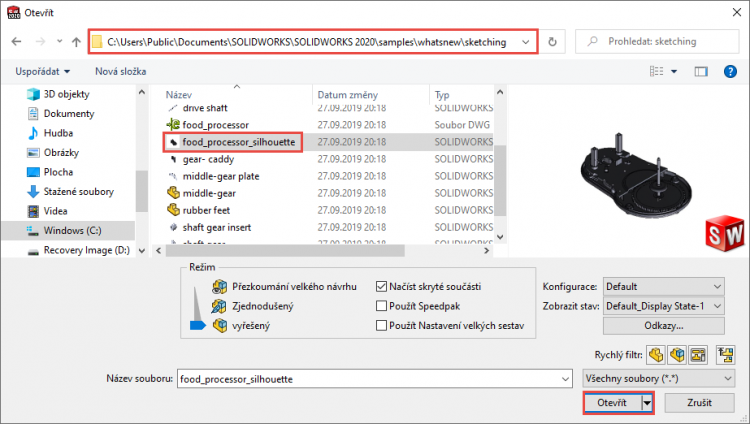
Task: Expand the Otevřít button dropdown arrow
Action: pos(647,403)
